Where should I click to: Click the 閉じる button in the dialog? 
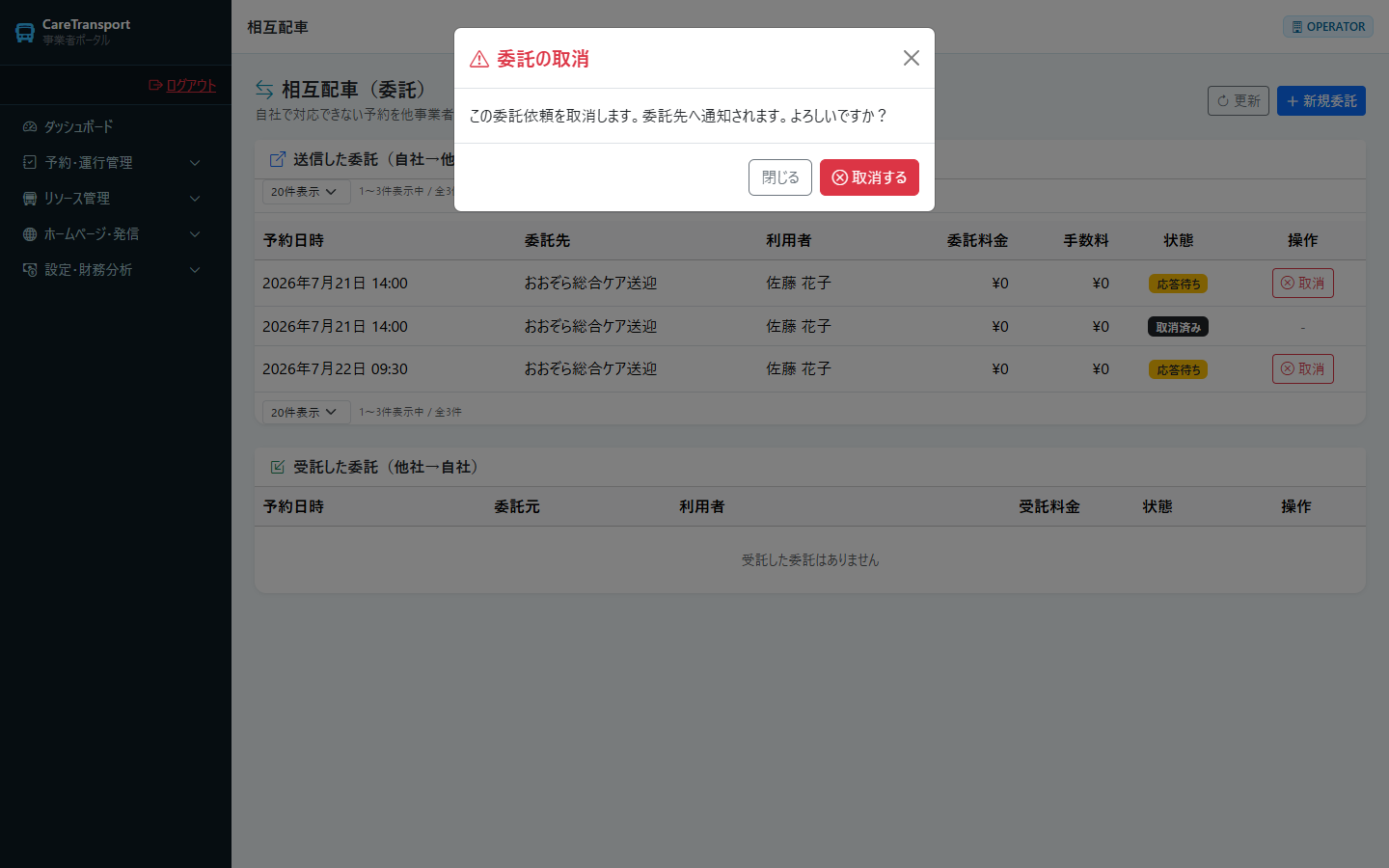pos(780,177)
